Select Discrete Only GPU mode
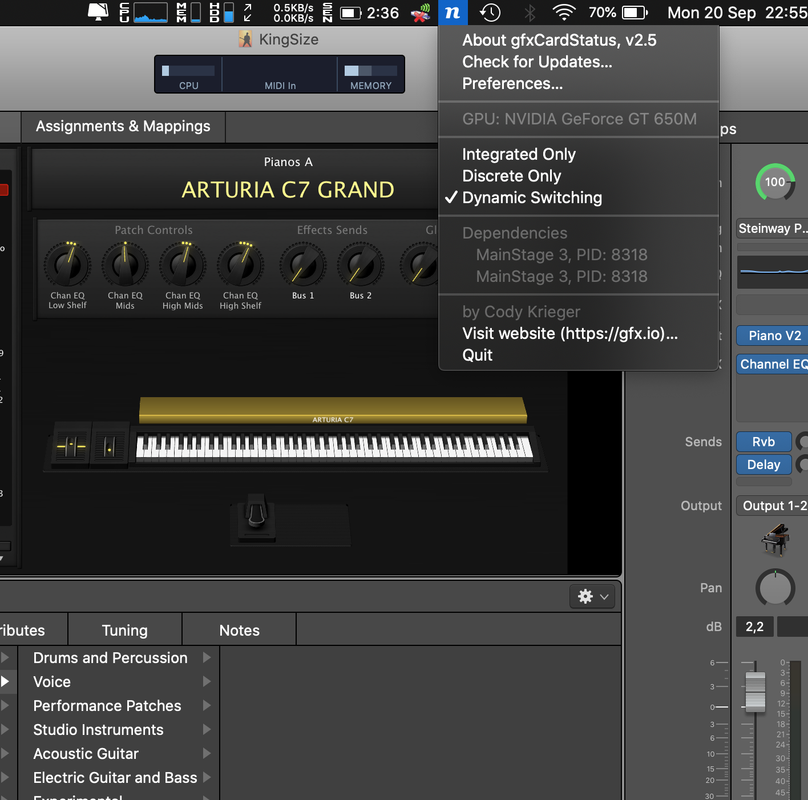808x800 pixels. 578,176
